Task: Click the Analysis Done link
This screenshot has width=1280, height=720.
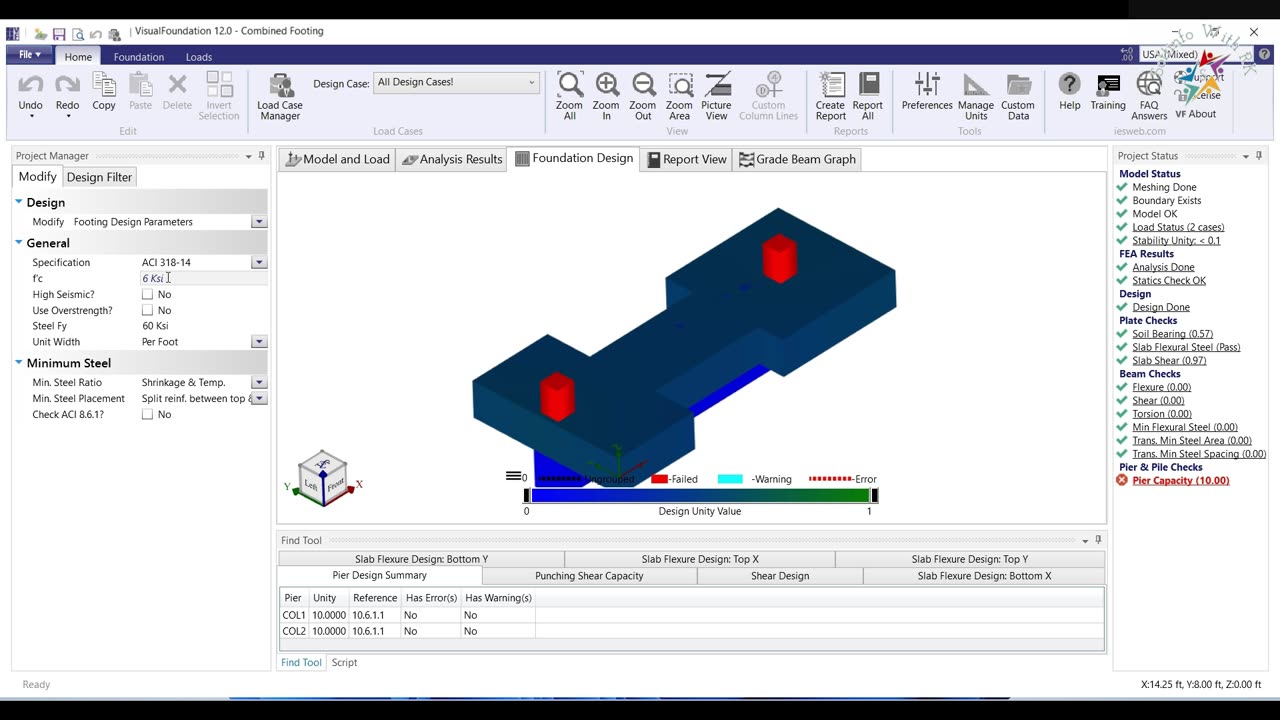Action: click(1163, 267)
